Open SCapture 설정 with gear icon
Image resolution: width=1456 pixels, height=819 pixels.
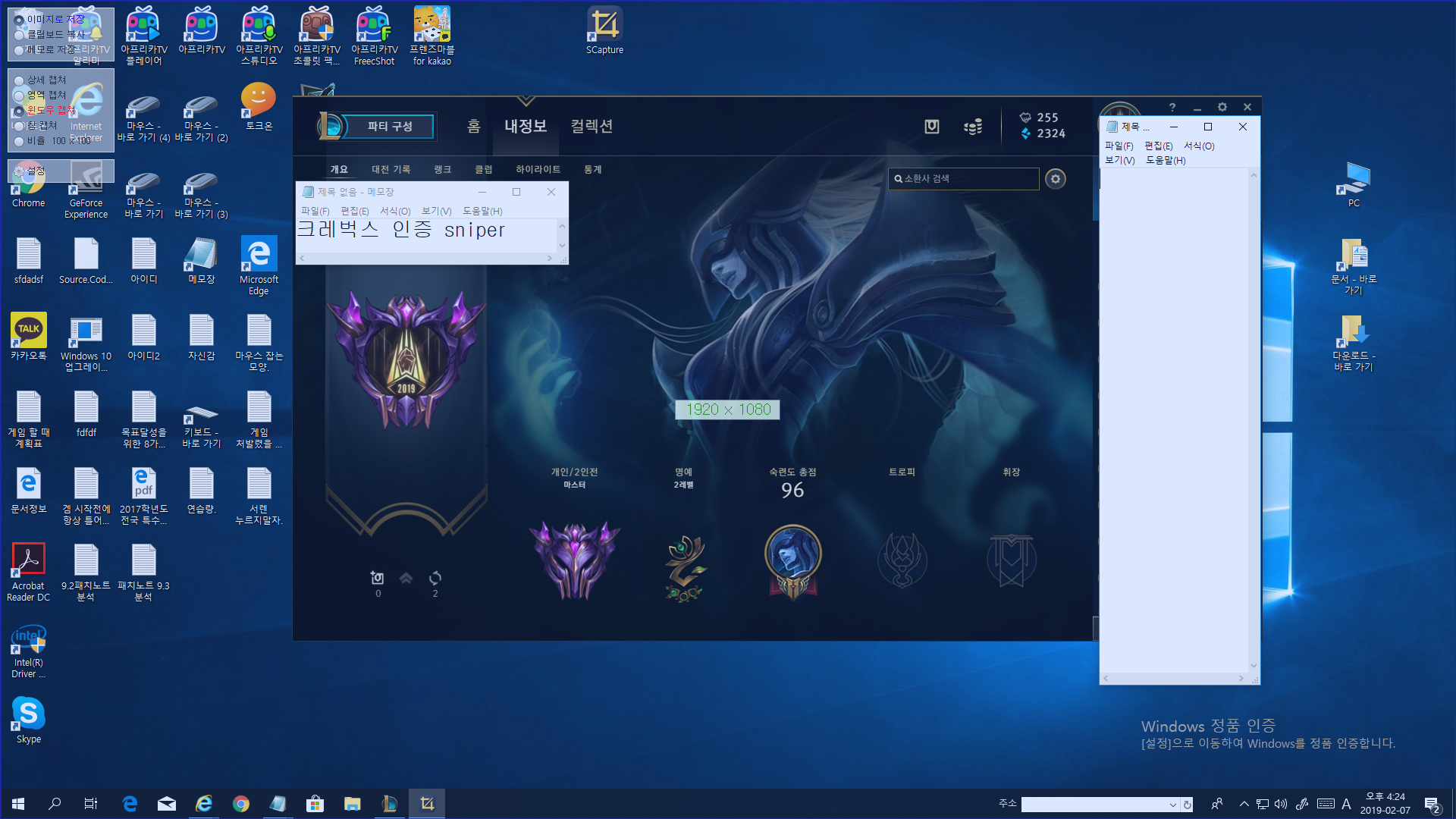[x=30, y=171]
